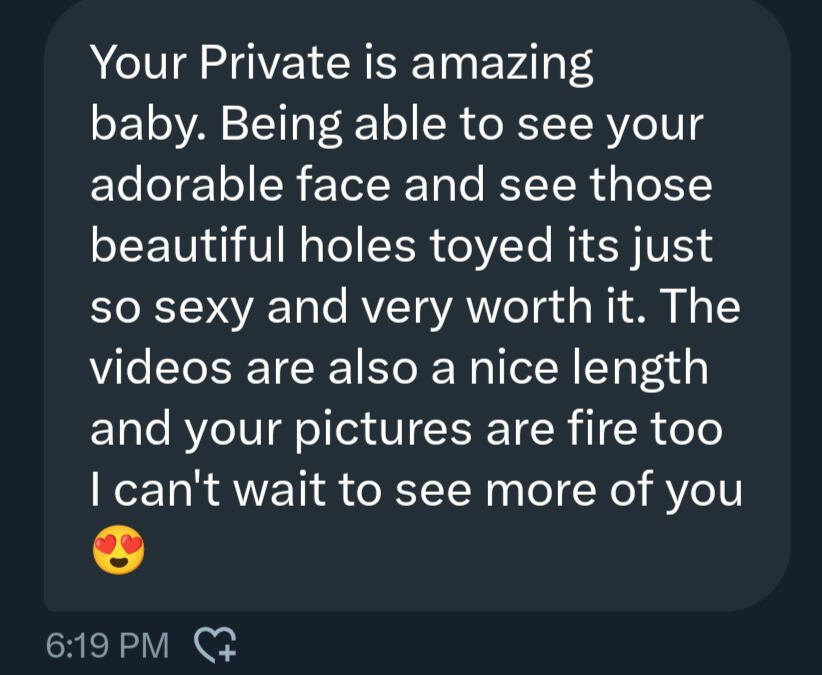Screen dimensions: 822x675
Task: Click the word "length" in the message
Action: (x=639, y=371)
